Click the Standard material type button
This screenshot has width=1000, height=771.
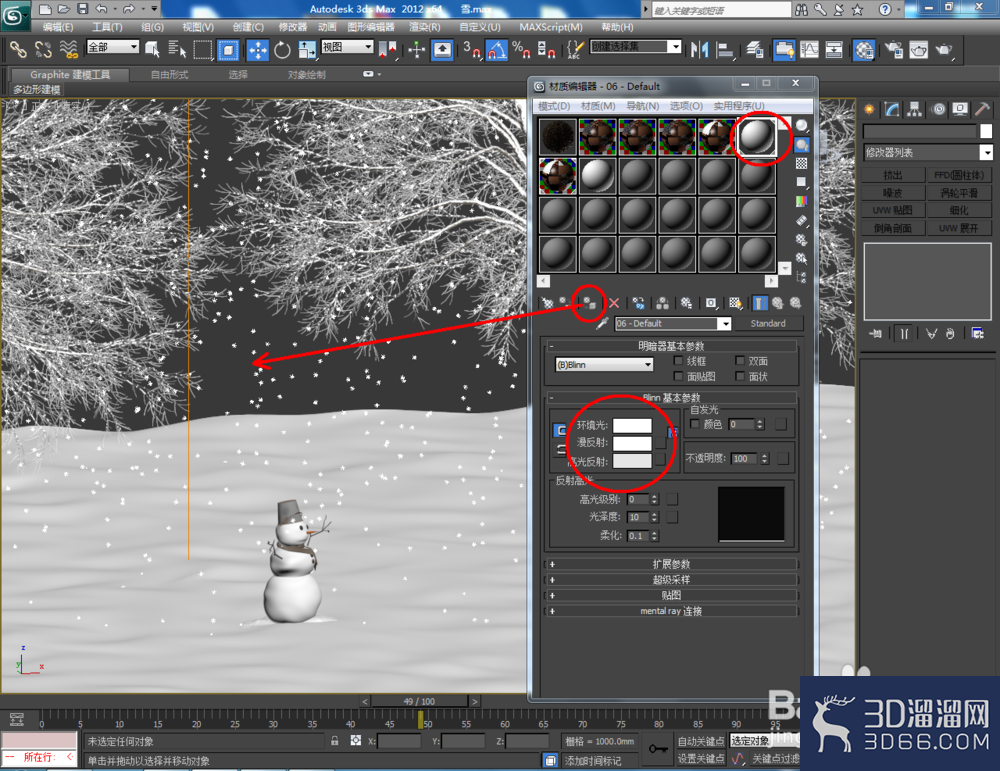click(768, 323)
